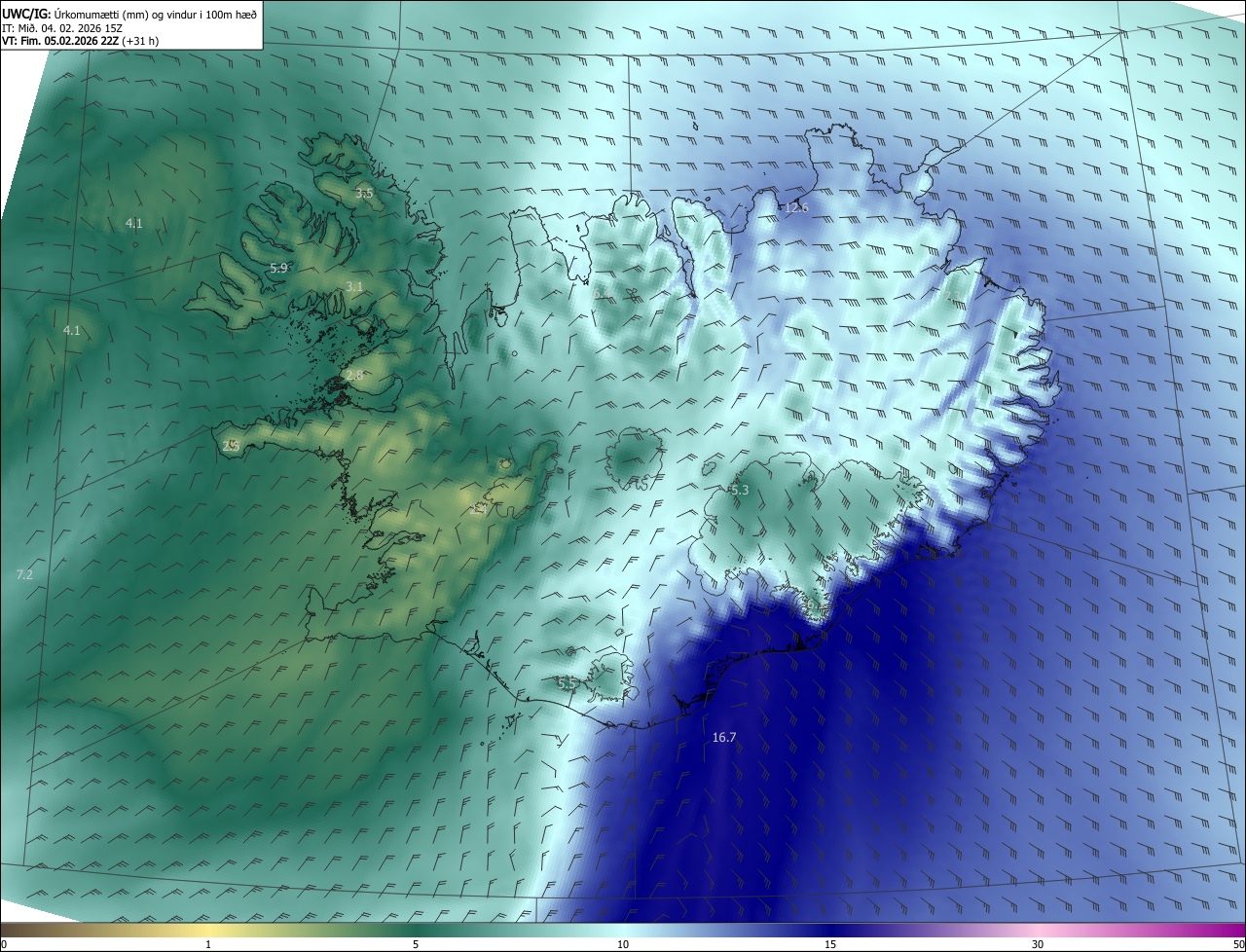The image size is (1246, 952).
Task: Click the legend tick label 30
Action: [1038, 944]
